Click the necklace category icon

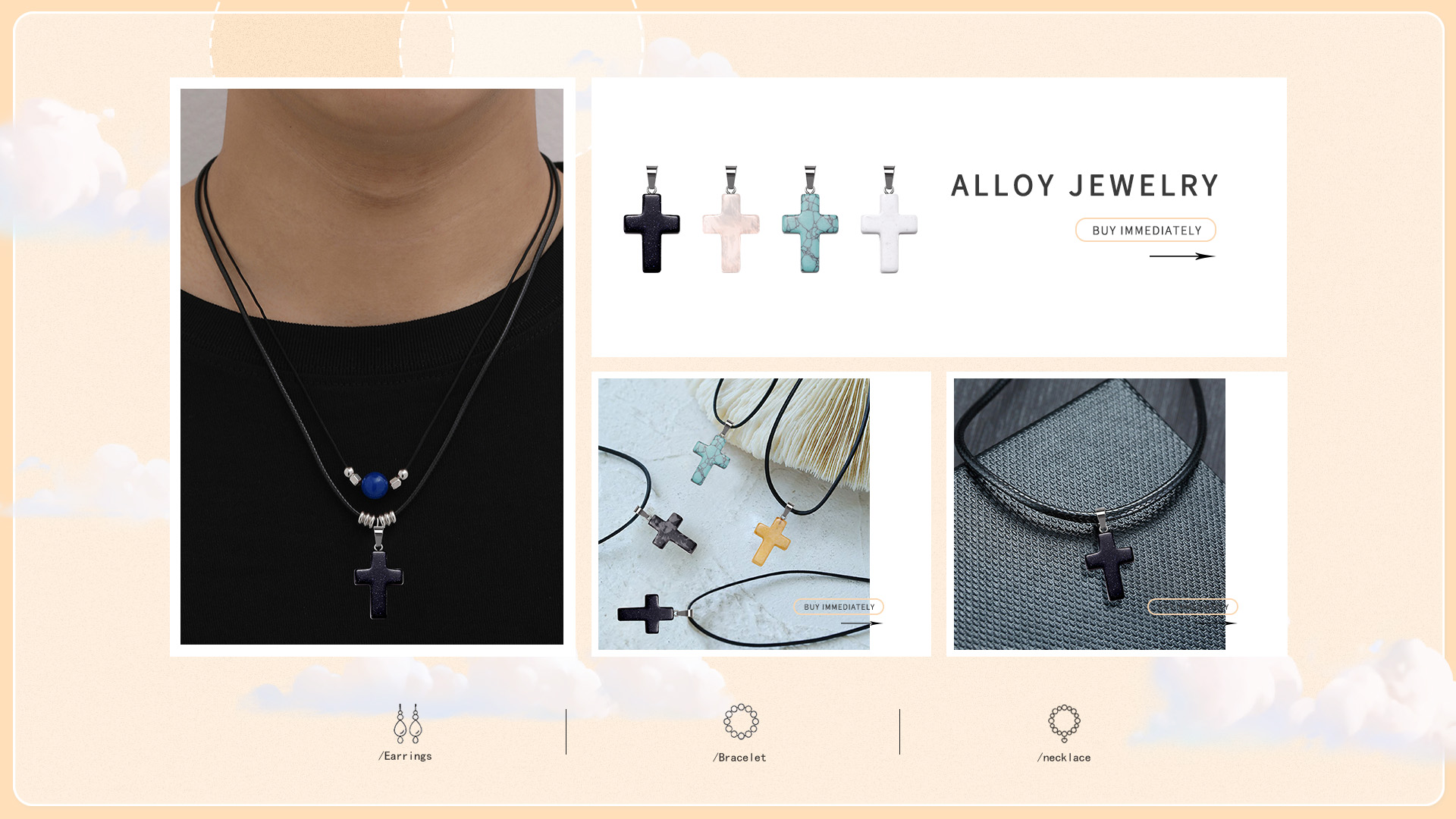point(1064,723)
